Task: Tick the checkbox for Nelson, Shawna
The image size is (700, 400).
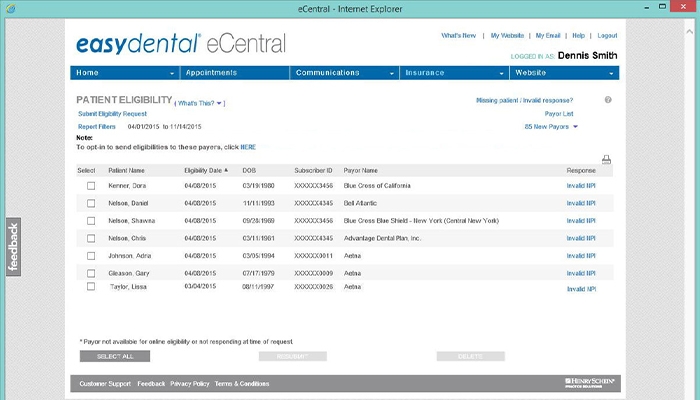Action: [91, 221]
